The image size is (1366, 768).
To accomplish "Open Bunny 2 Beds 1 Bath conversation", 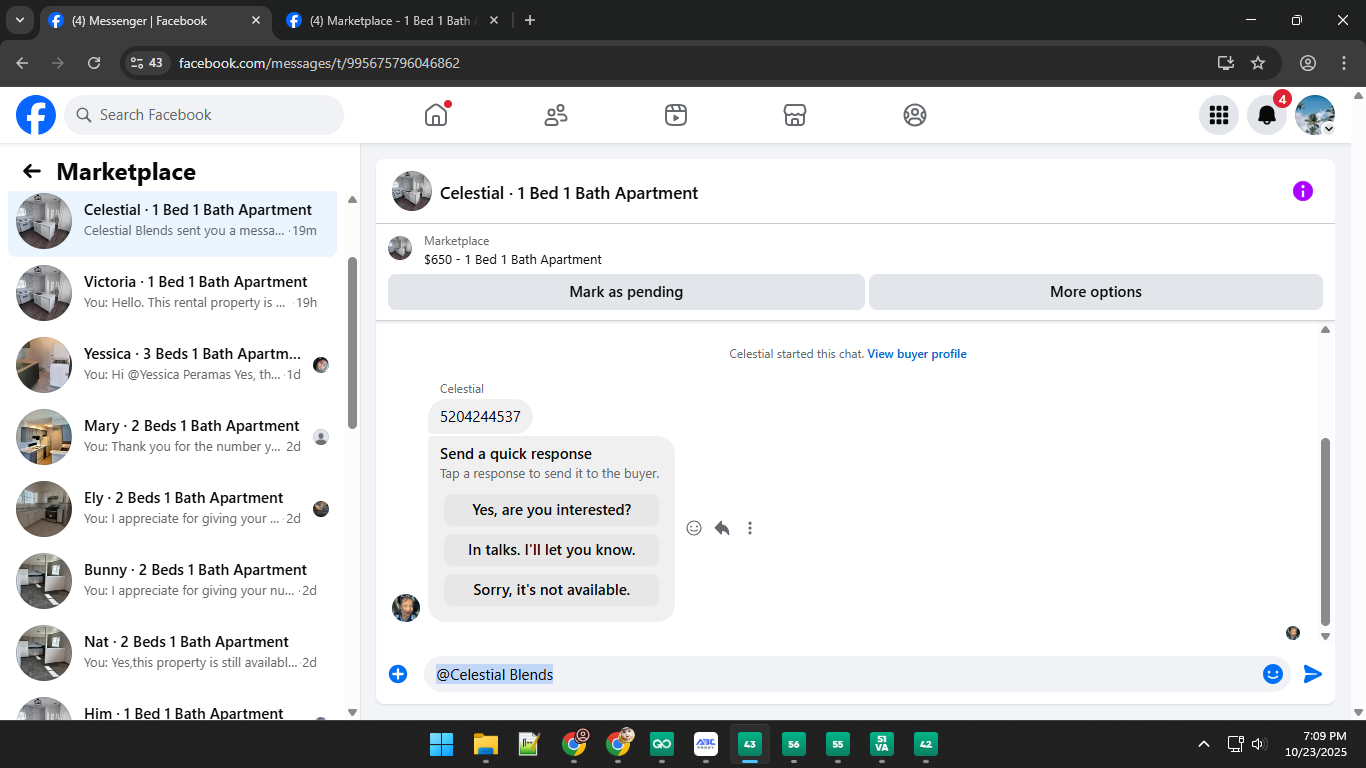I will click(x=172, y=580).
